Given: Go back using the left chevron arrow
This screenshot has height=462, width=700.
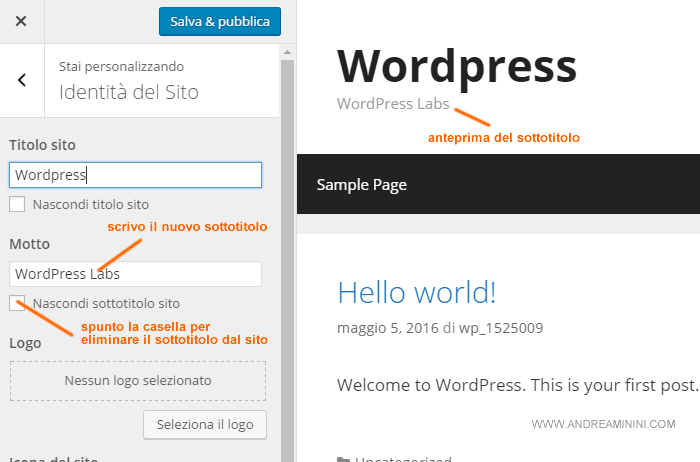Looking at the screenshot, I should [21, 80].
